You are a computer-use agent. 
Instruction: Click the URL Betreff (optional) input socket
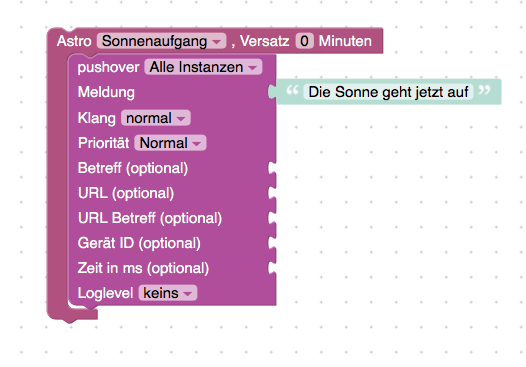pos(272,218)
